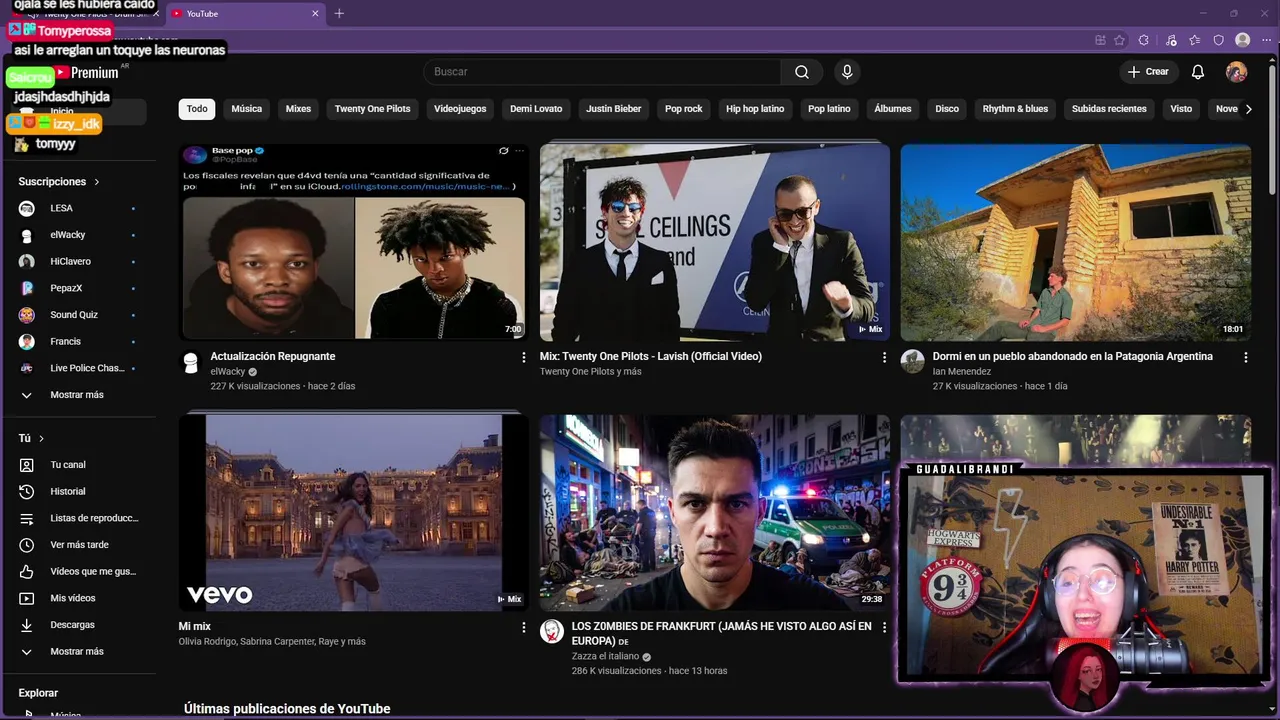Screen dimensions: 1280x720
Task: Click the Twenty One Pilots y más link
Action: click(x=591, y=372)
